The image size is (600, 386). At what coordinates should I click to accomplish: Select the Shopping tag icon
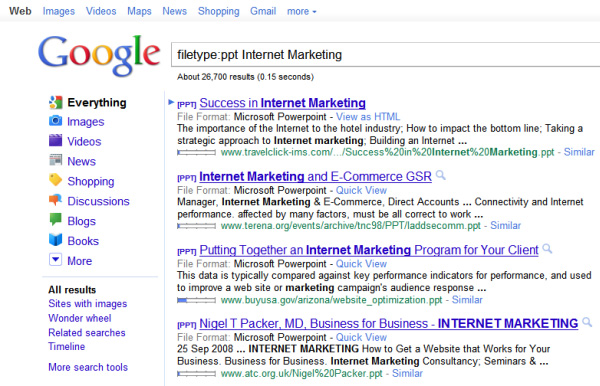click(x=55, y=180)
